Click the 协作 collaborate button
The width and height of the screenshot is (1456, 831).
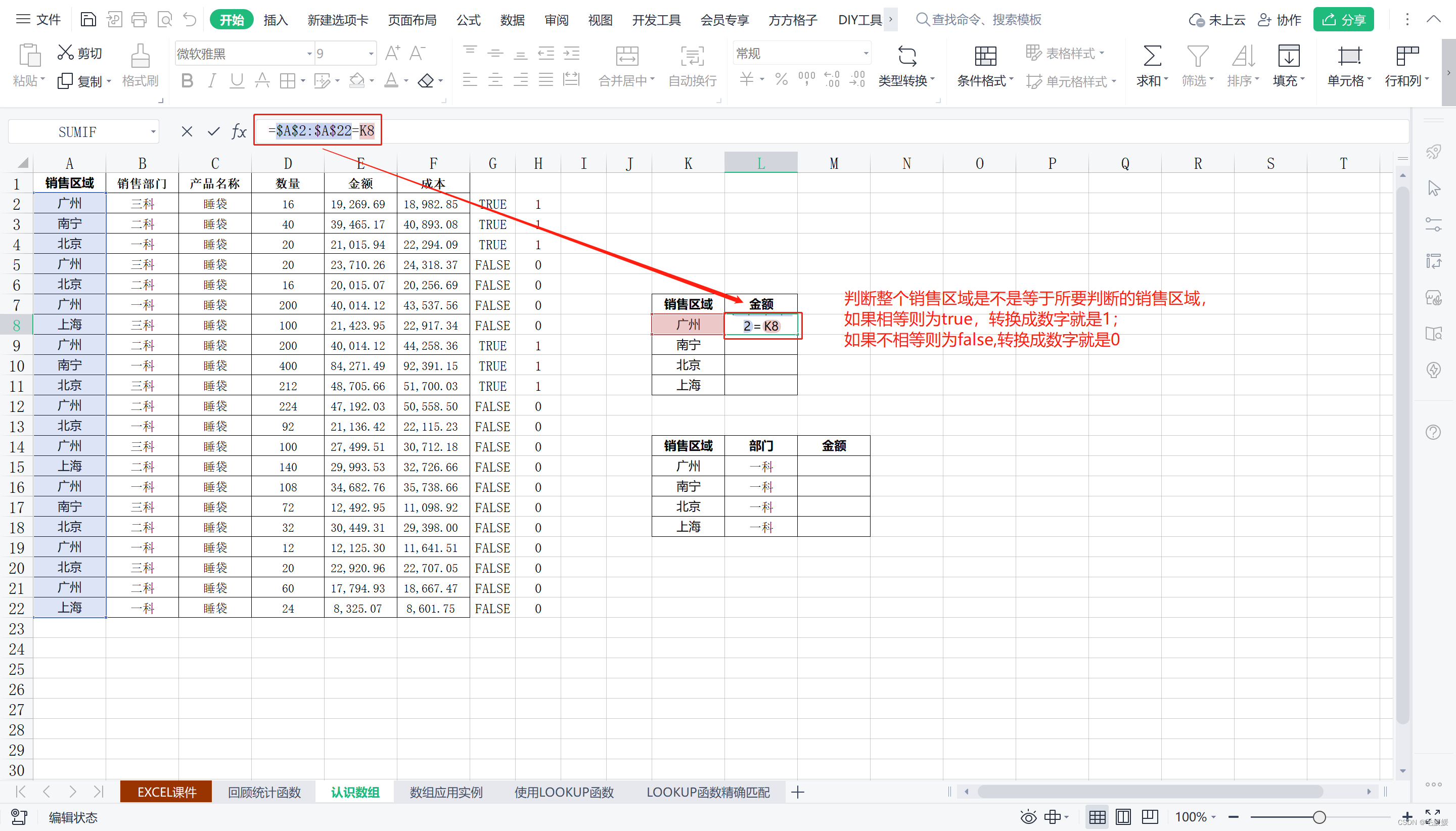pyautogui.click(x=1279, y=20)
